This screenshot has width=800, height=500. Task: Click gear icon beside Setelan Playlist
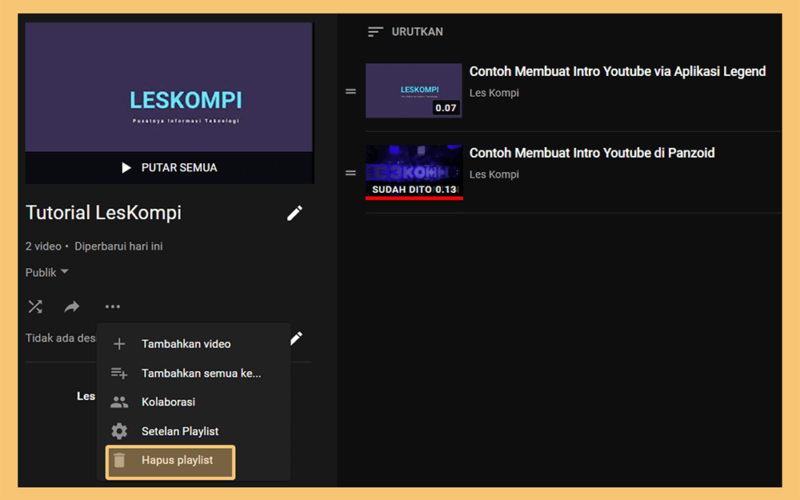pos(119,431)
